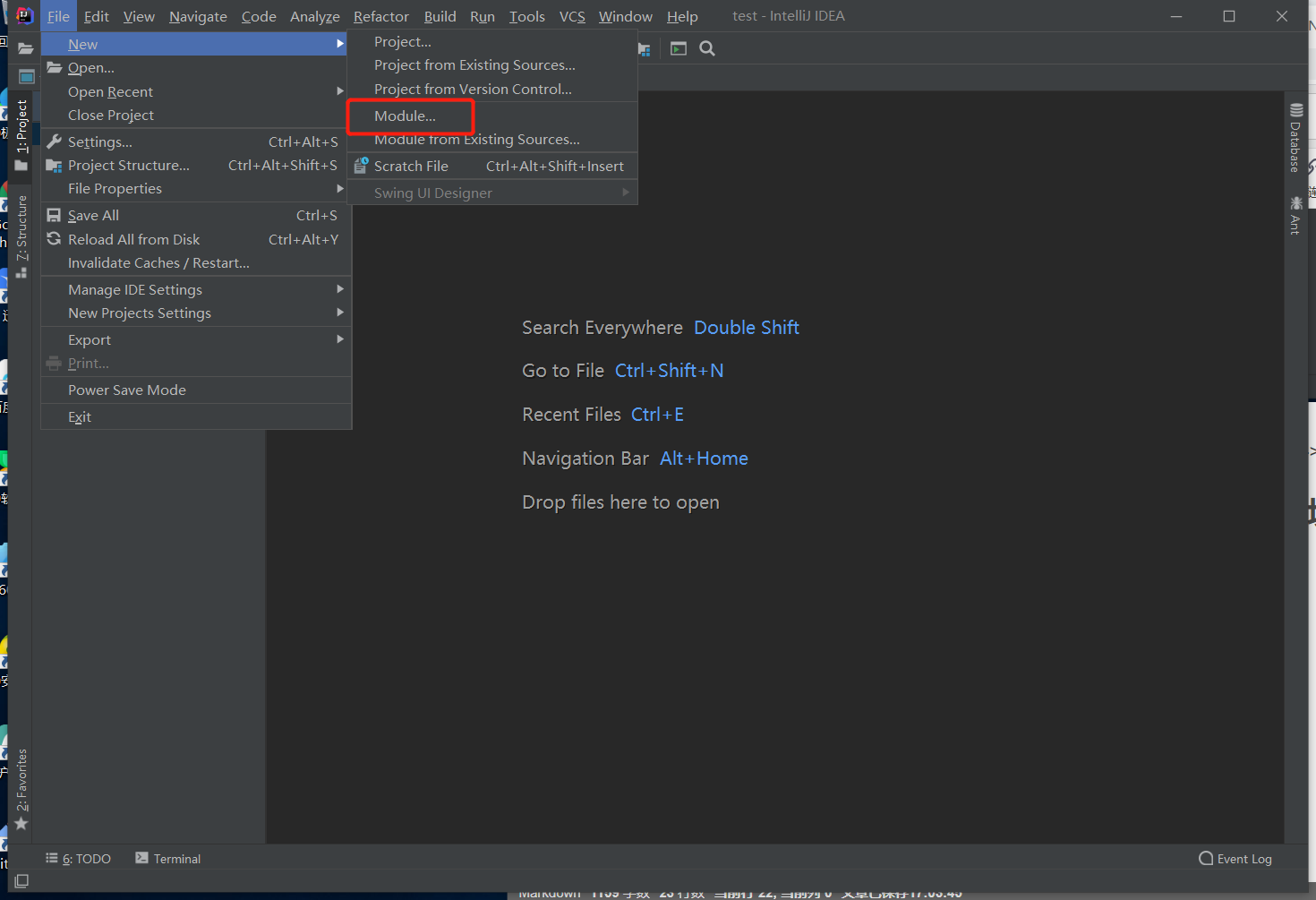The image size is (1316, 900).
Task: Open the Build menu
Action: pyautogui.click(x=440, y=16)
